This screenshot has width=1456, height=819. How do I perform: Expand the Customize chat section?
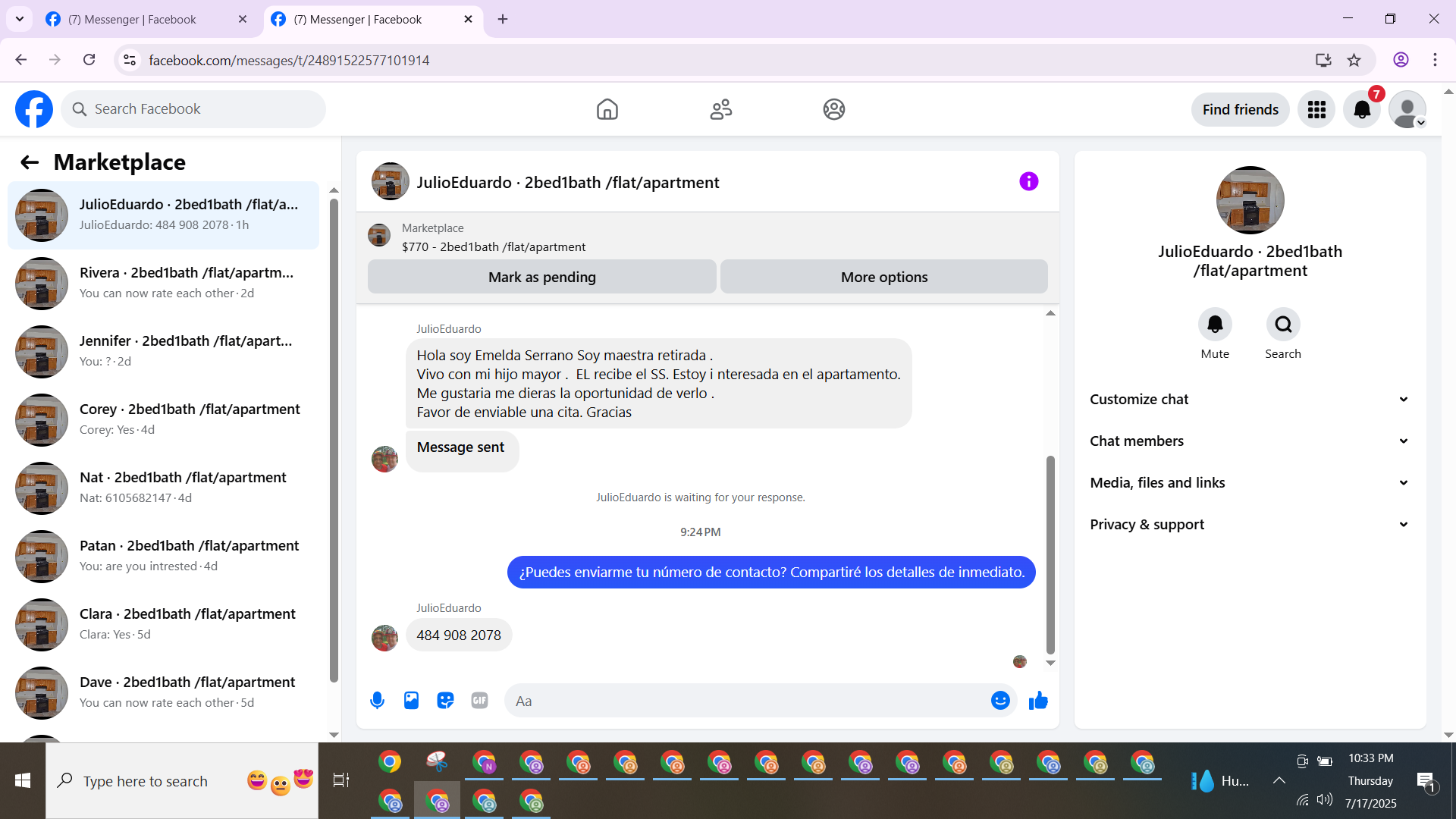1250,400
